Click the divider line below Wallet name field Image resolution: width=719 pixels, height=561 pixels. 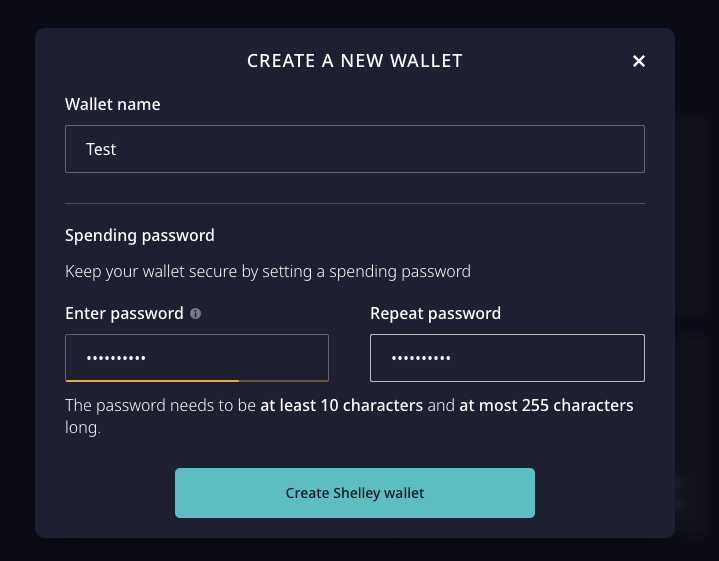[355, 203]
